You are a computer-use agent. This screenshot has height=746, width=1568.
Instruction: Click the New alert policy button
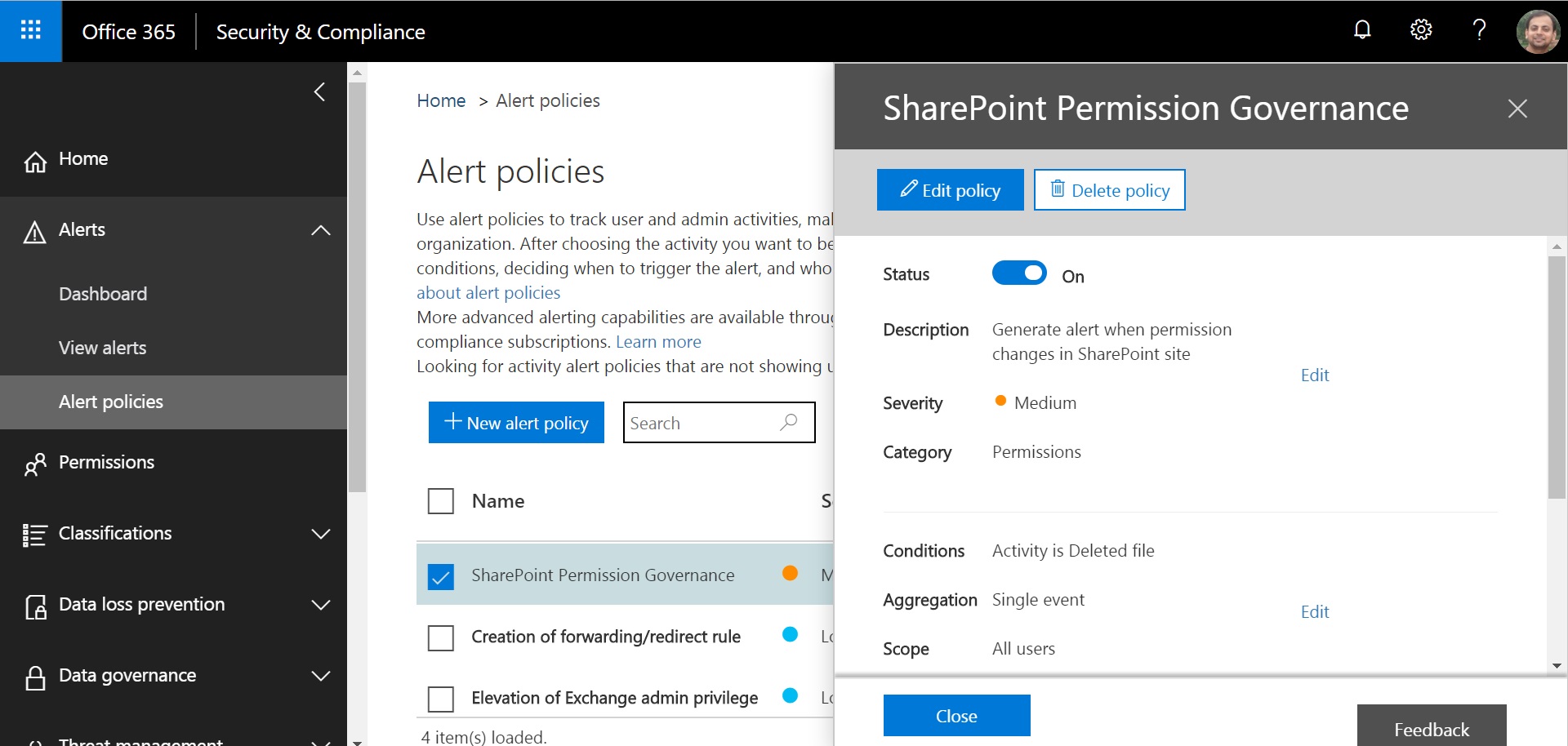pyautogui.click(x=516, y=423)
